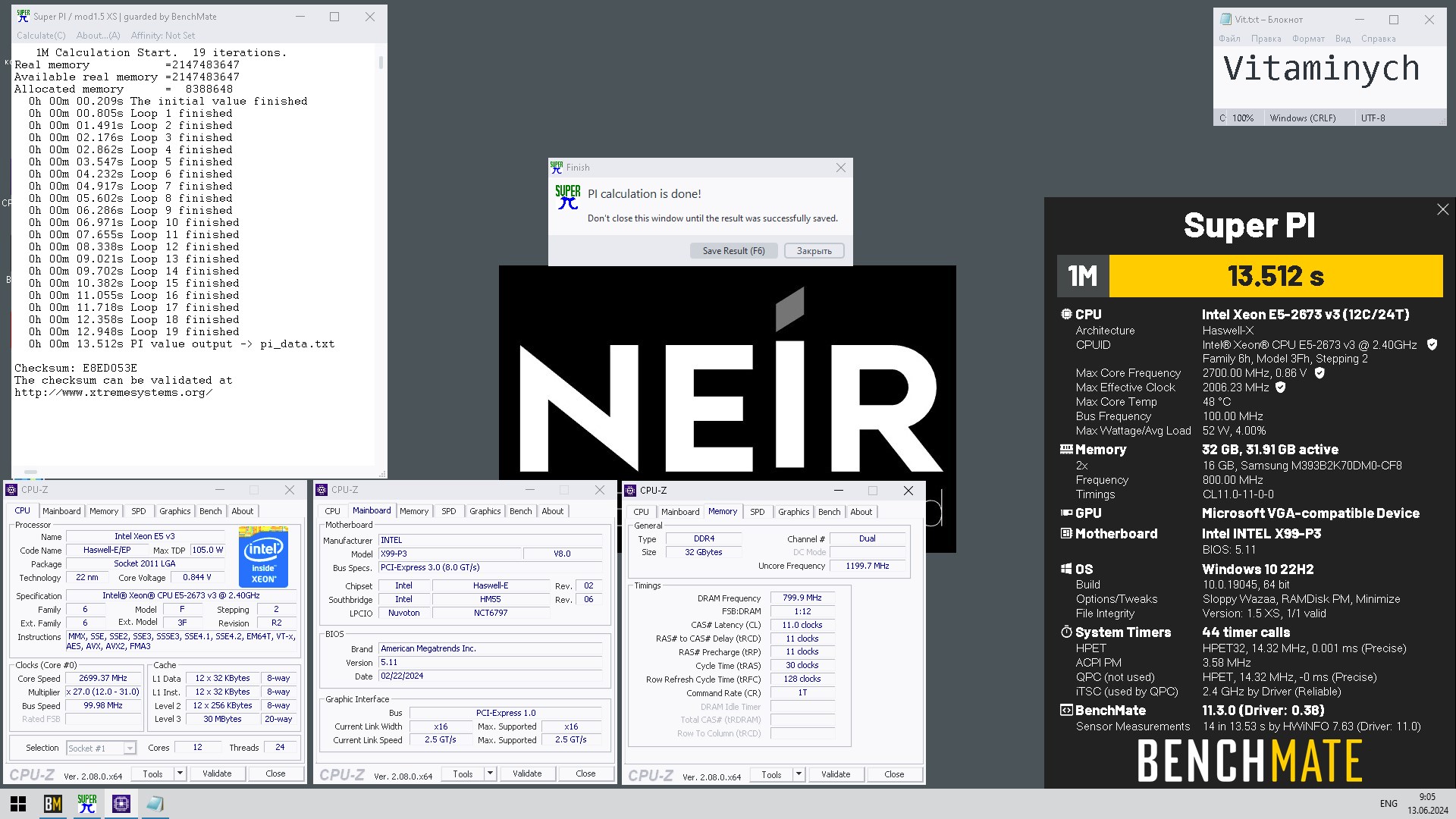Switch to Graphics tab in Memory CPU-Z window
This screenshot has height=819, width=1456.
point(794,512)
